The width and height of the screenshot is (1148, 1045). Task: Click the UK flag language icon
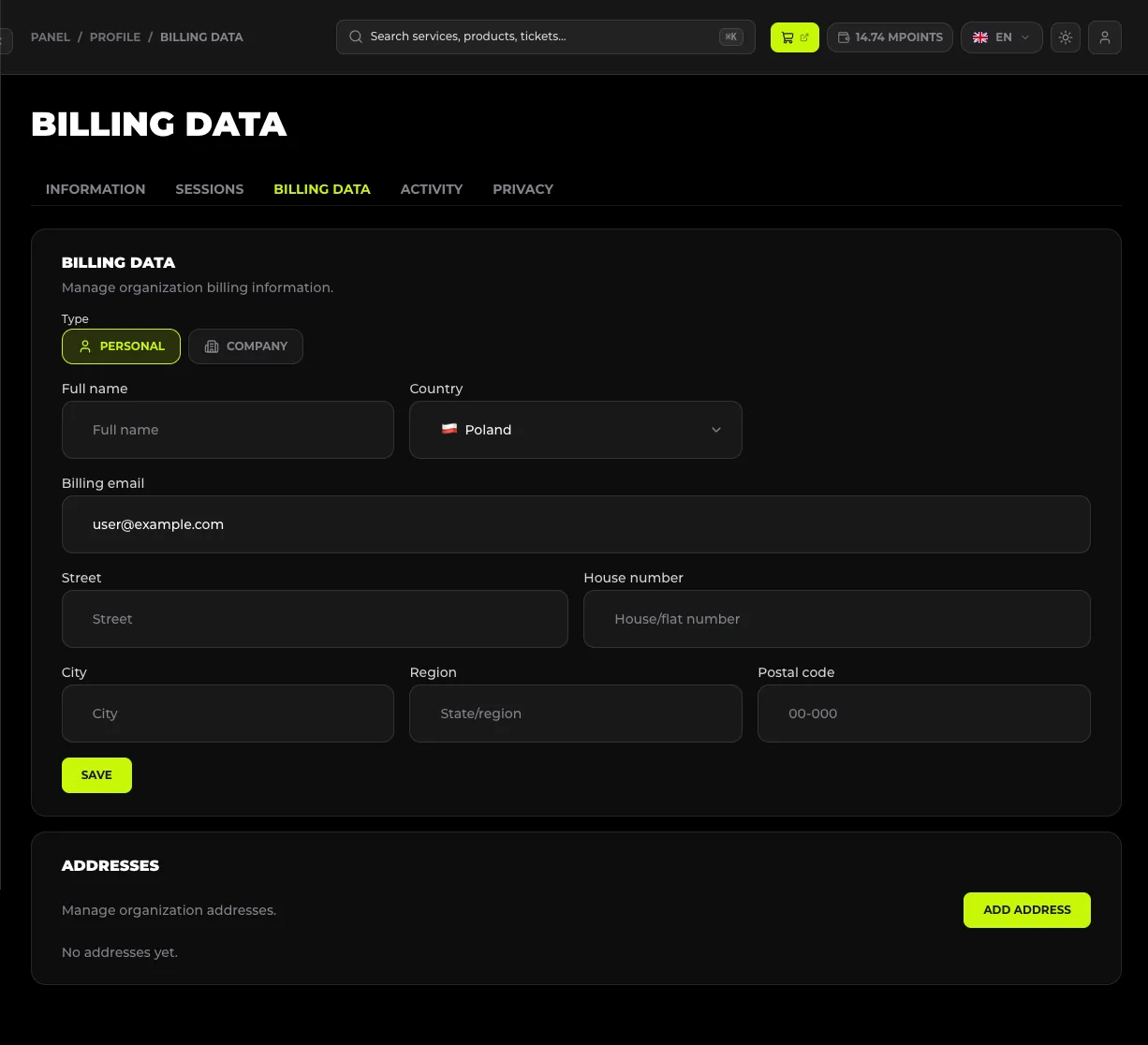(x=980, y=37)
